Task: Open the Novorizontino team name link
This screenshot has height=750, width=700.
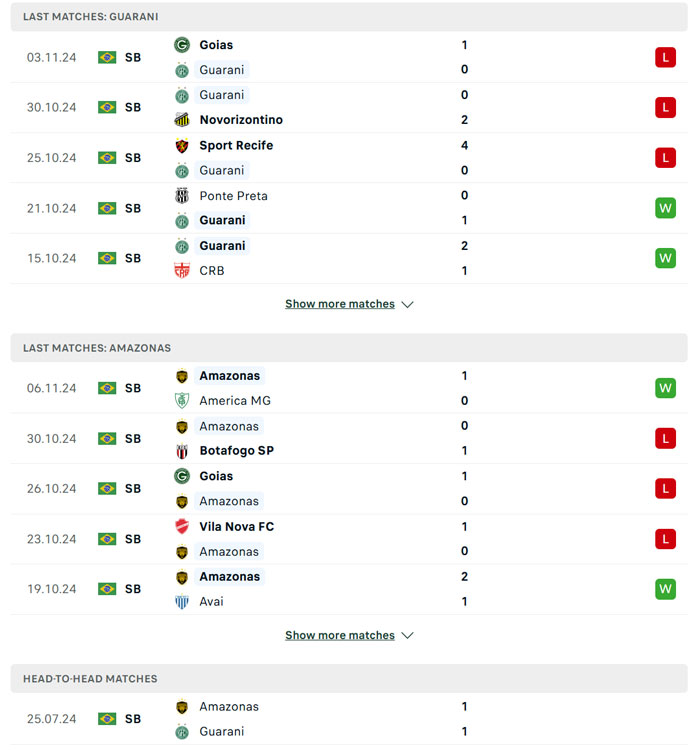Action: [241, 120]
